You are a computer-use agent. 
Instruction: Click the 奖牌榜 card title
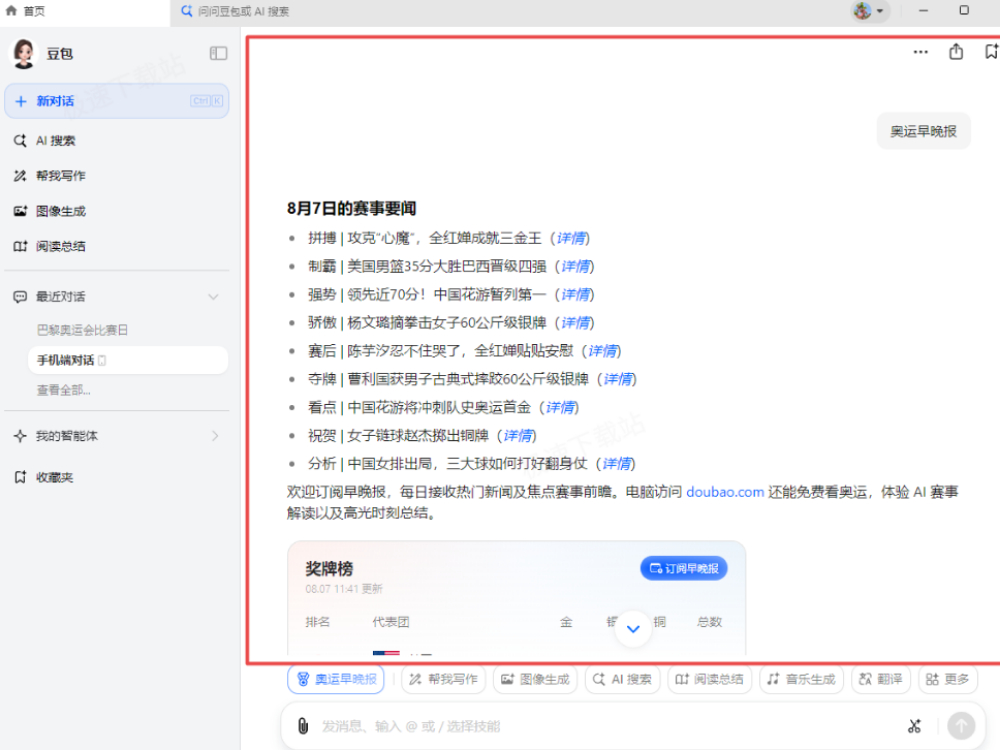click(x=329, y=569)
